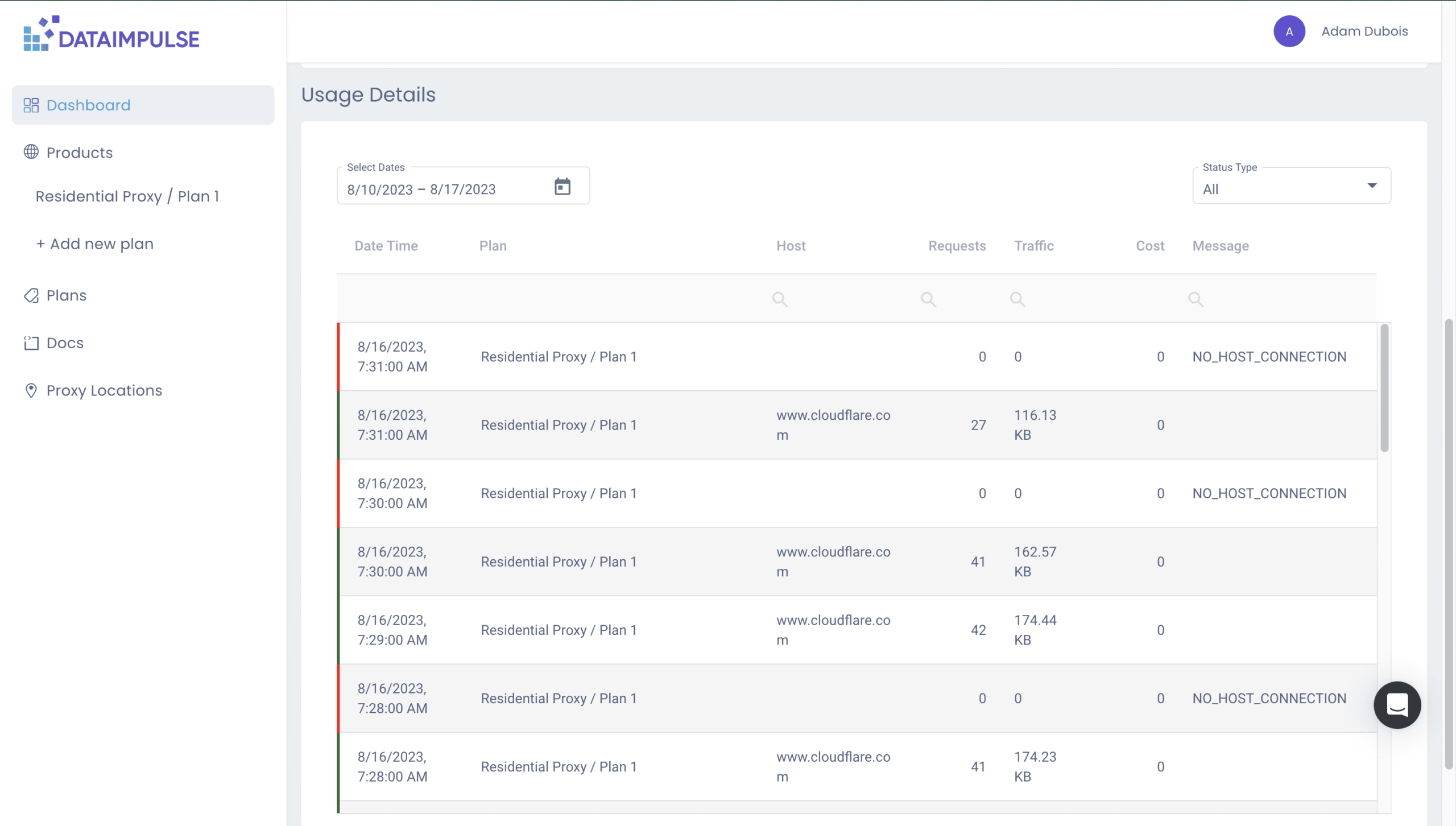Image resolution: width=1456 pixels, height=826 pixels.
Task: Click traffic value 116.13 KB
Action: 1035,425
